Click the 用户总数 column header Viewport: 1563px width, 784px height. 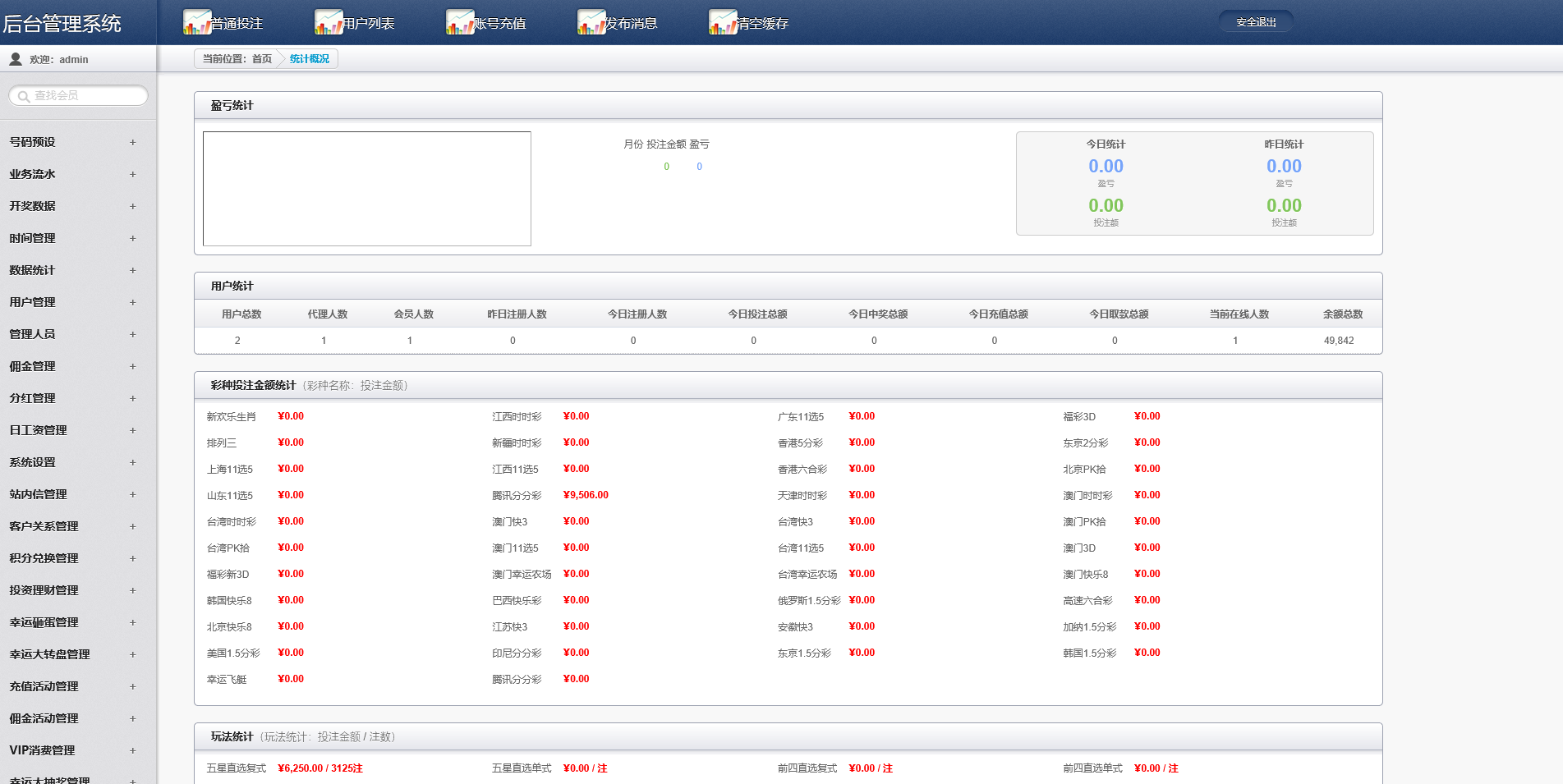pyautogui.click(x=241, y=314)
